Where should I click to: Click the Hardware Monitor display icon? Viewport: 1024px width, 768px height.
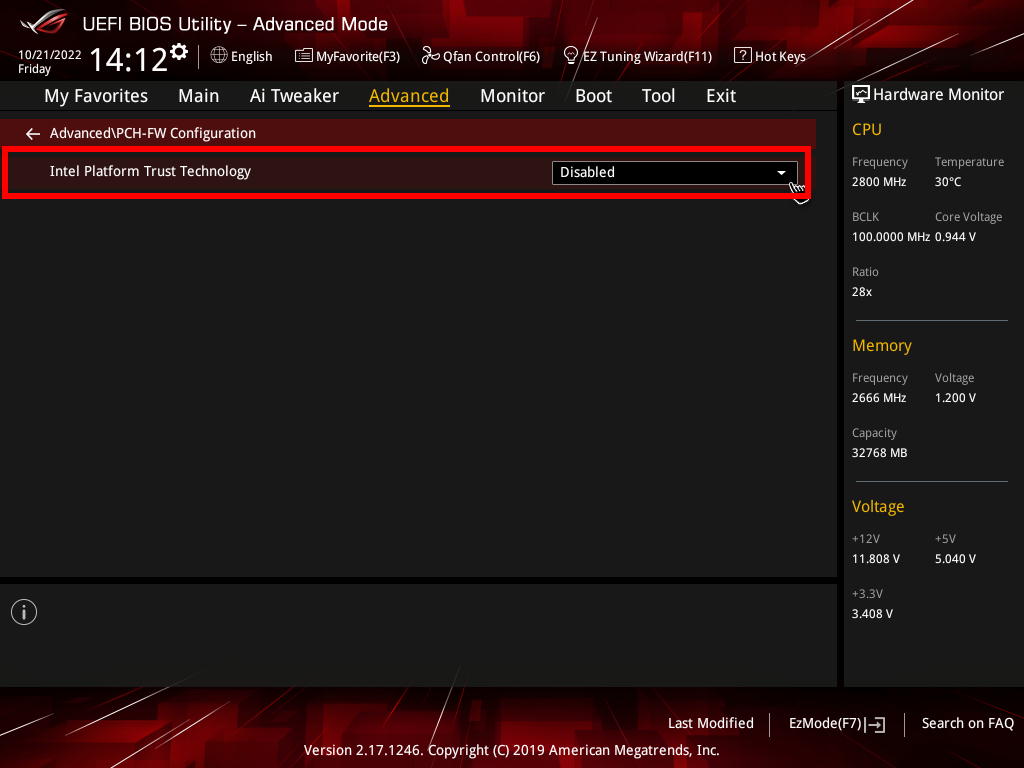(861, 95)
